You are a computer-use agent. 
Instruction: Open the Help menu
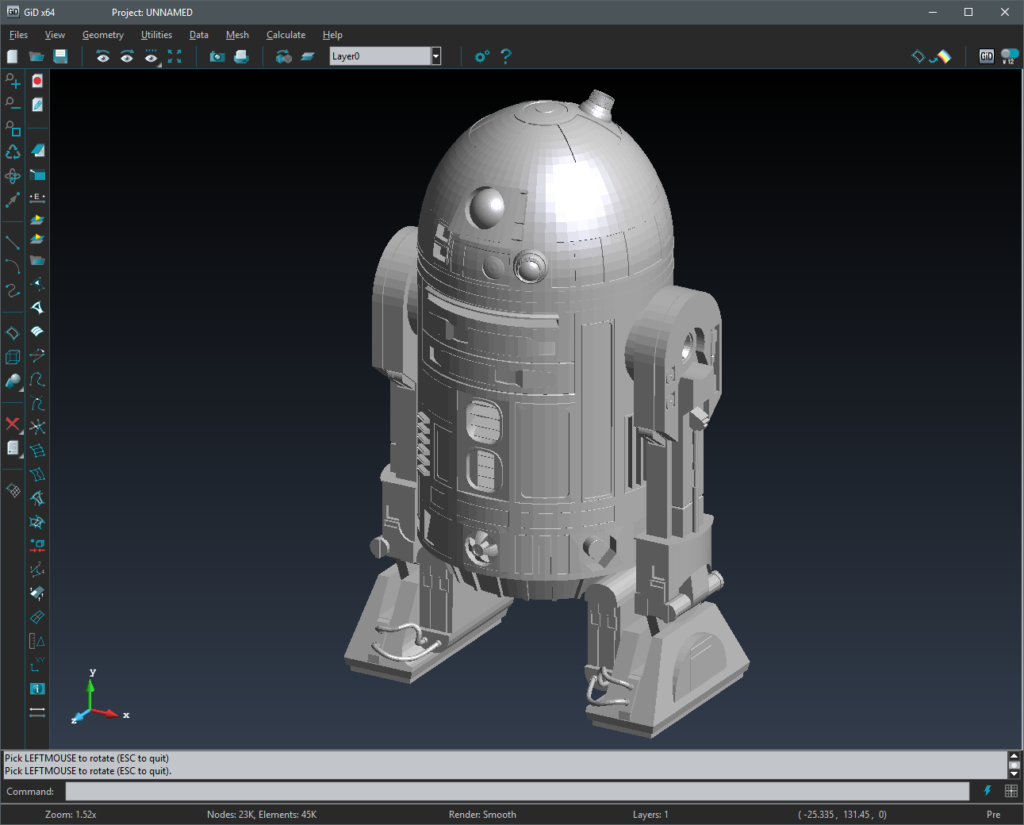click(332, 35)
